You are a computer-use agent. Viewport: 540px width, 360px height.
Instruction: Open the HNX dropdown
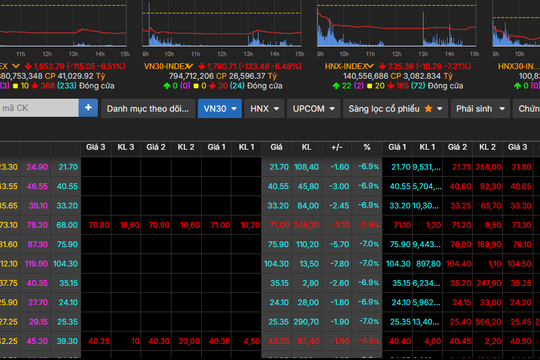264,109
